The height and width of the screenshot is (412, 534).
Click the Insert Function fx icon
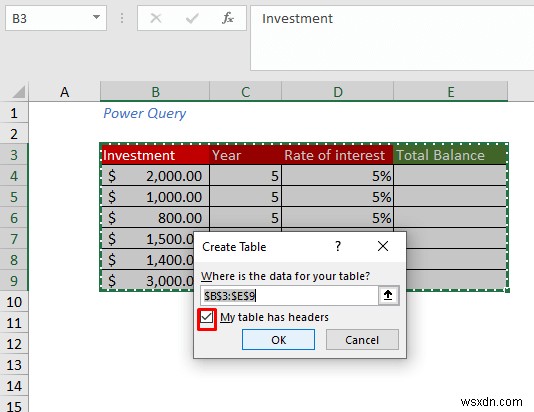tap(227, 18)
